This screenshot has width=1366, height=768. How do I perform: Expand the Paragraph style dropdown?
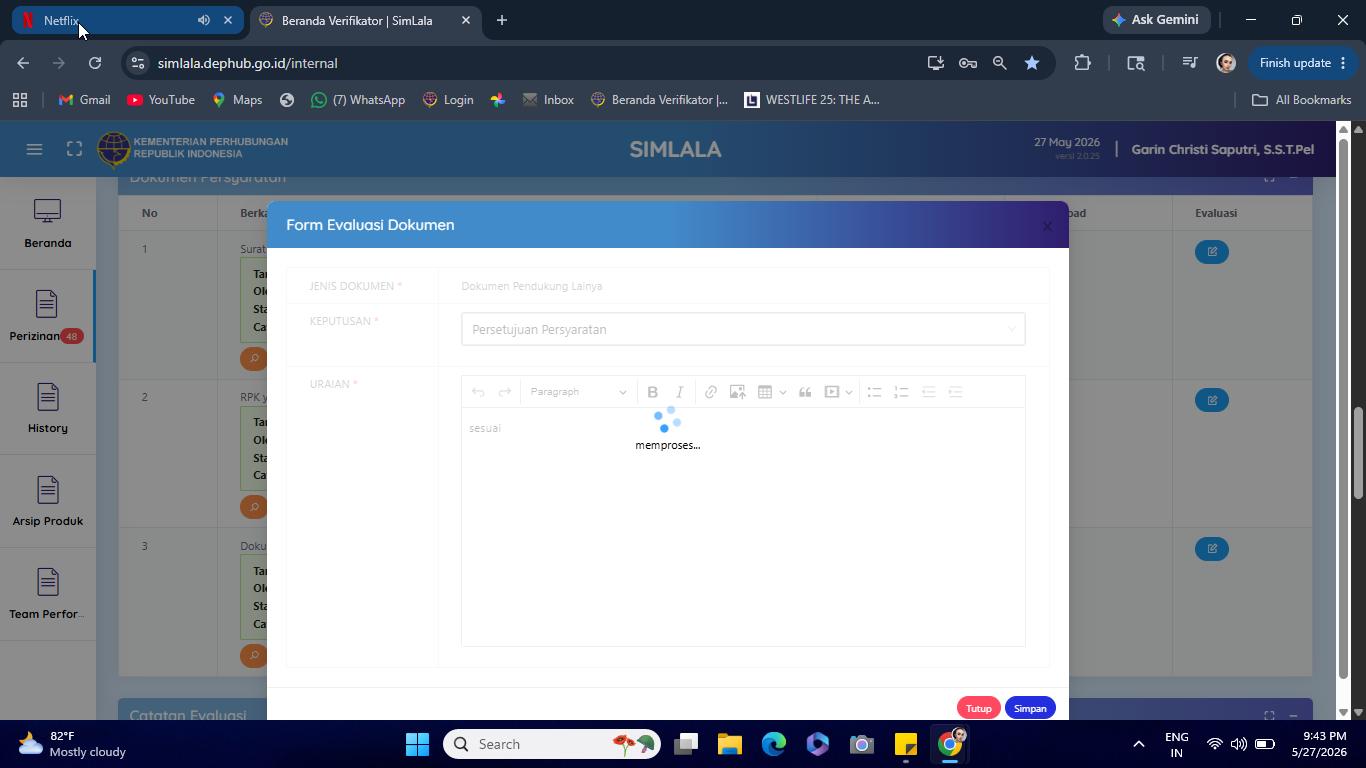click(x=578, y=392)
